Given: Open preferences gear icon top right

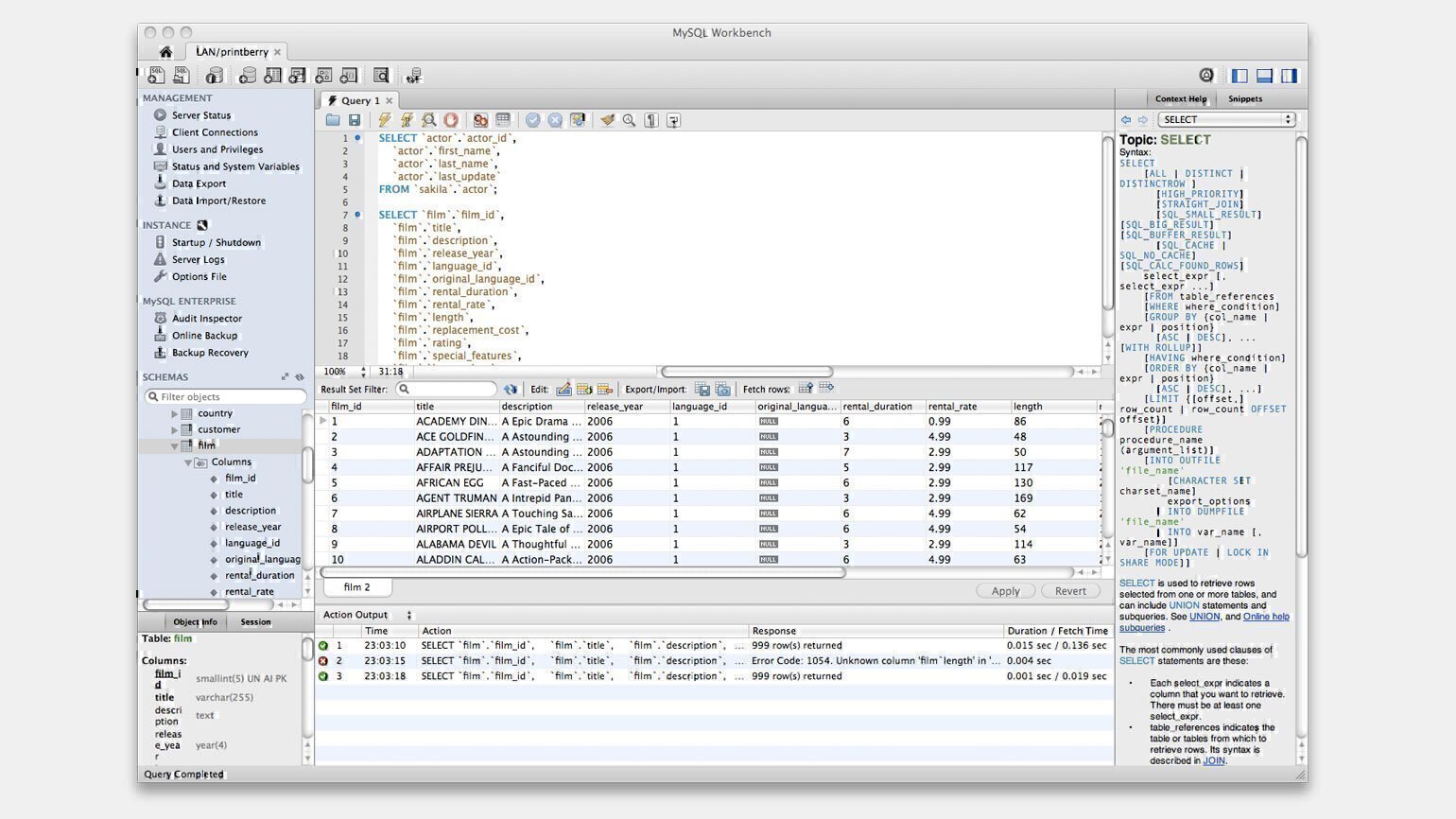Looking at the screenshot, I should (x=1206, y=76).
